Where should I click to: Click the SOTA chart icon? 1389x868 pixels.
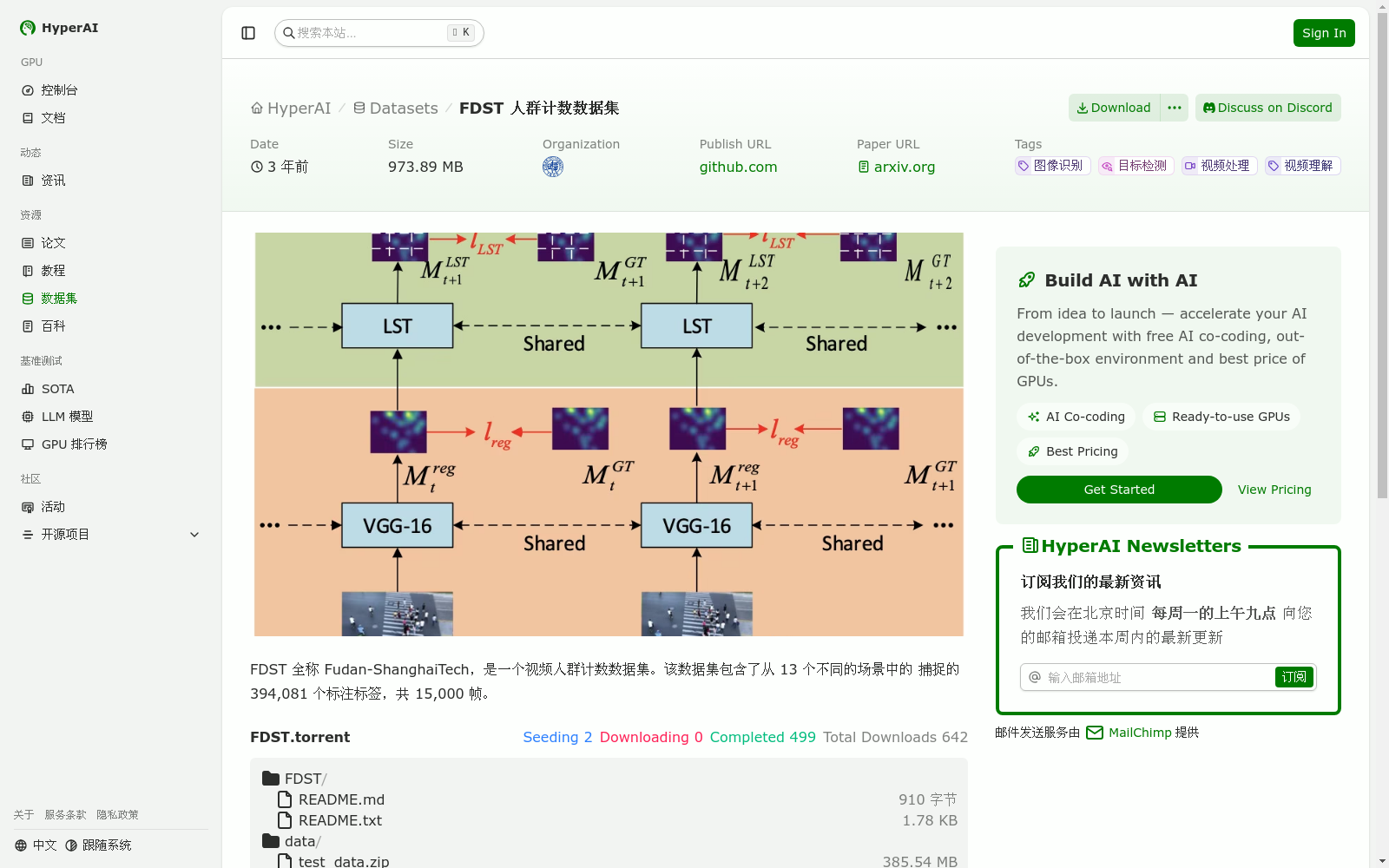point(28,389)
